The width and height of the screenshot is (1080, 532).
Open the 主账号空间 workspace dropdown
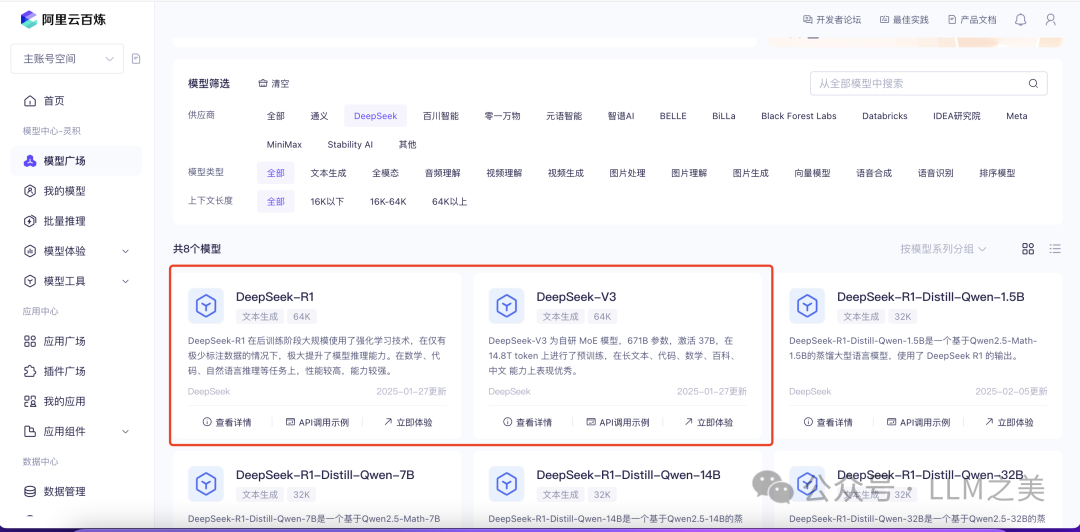pos(67,59)
